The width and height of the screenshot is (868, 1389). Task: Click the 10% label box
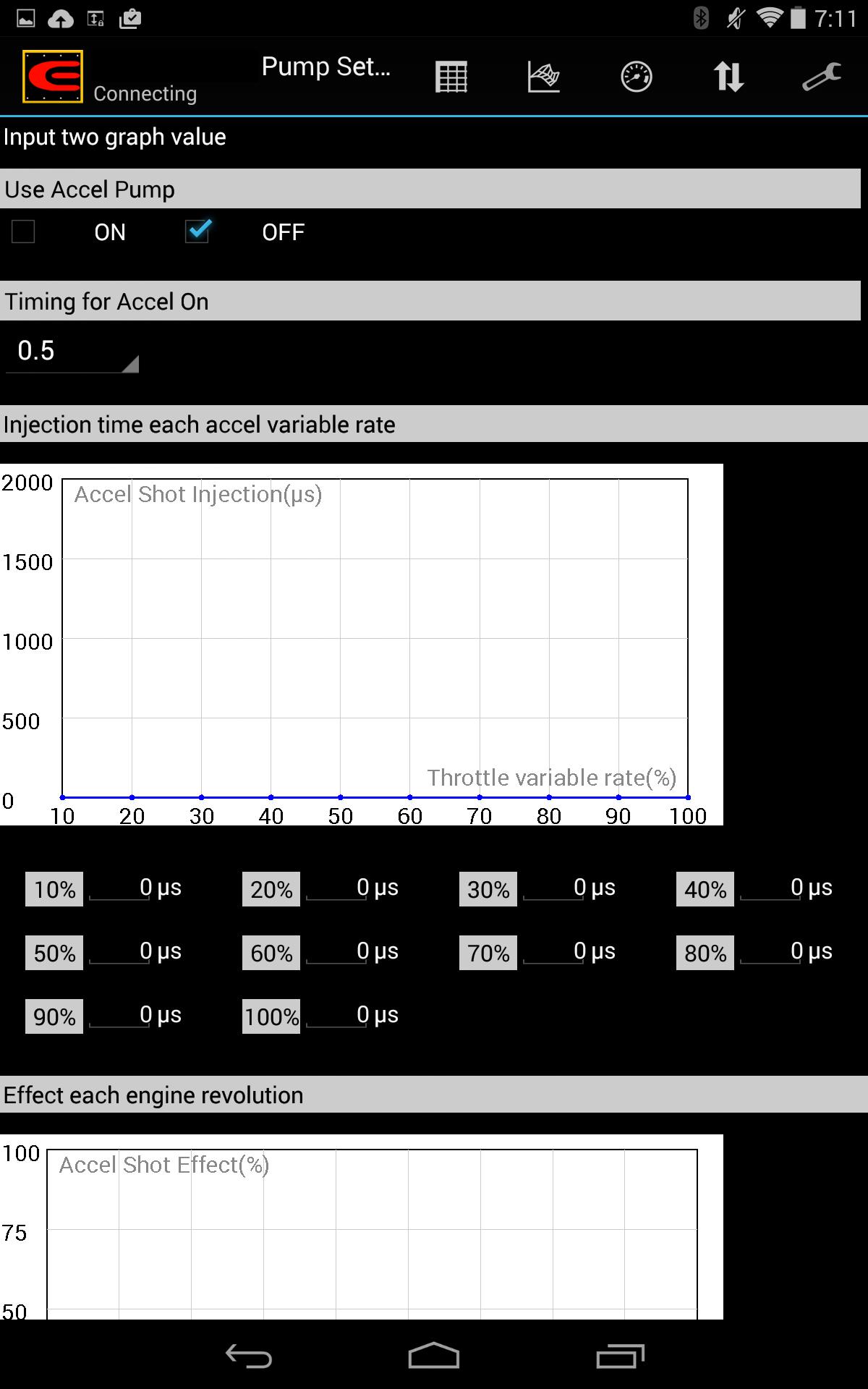[54, 889]
